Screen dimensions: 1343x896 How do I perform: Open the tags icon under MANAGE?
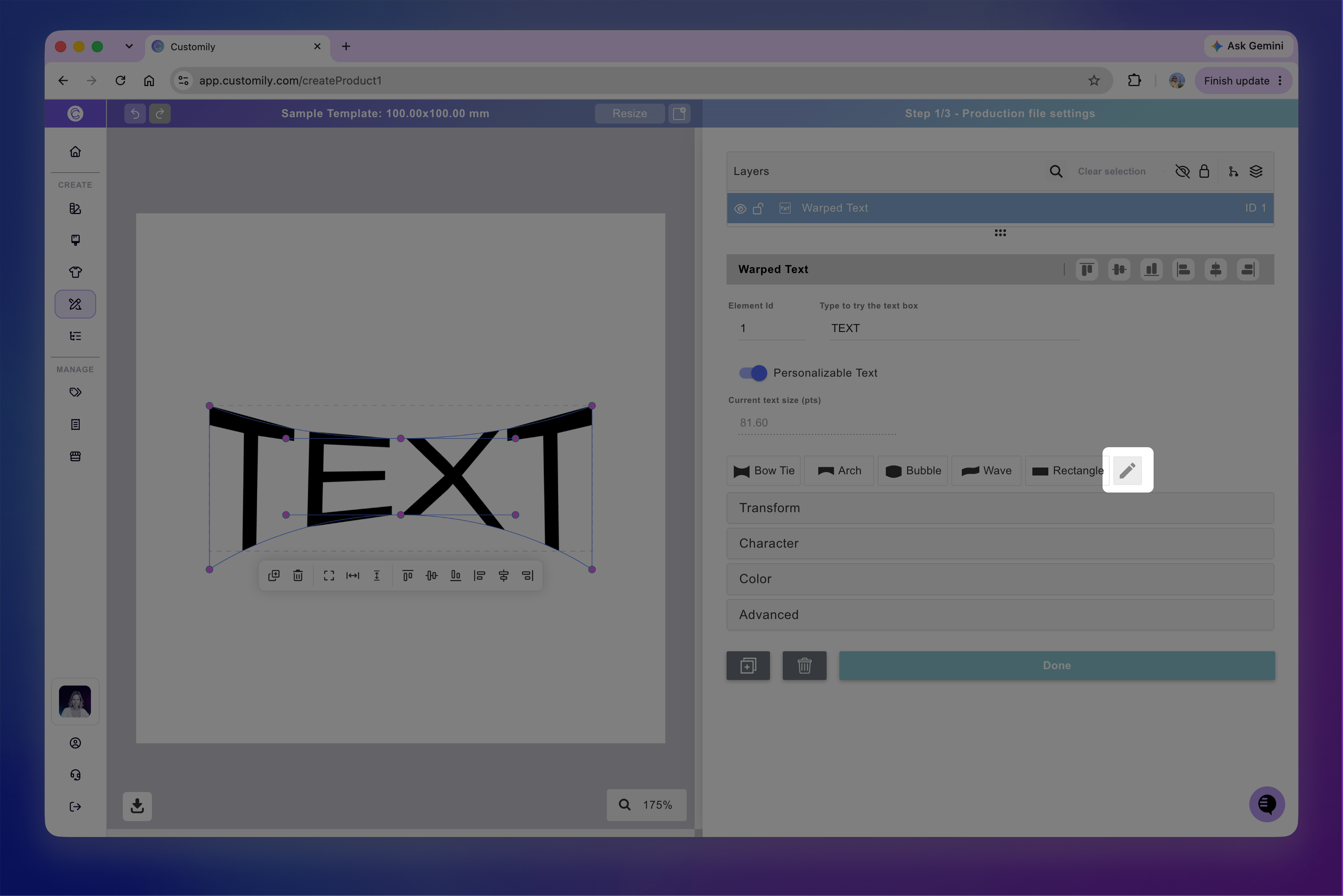[75, 393]
